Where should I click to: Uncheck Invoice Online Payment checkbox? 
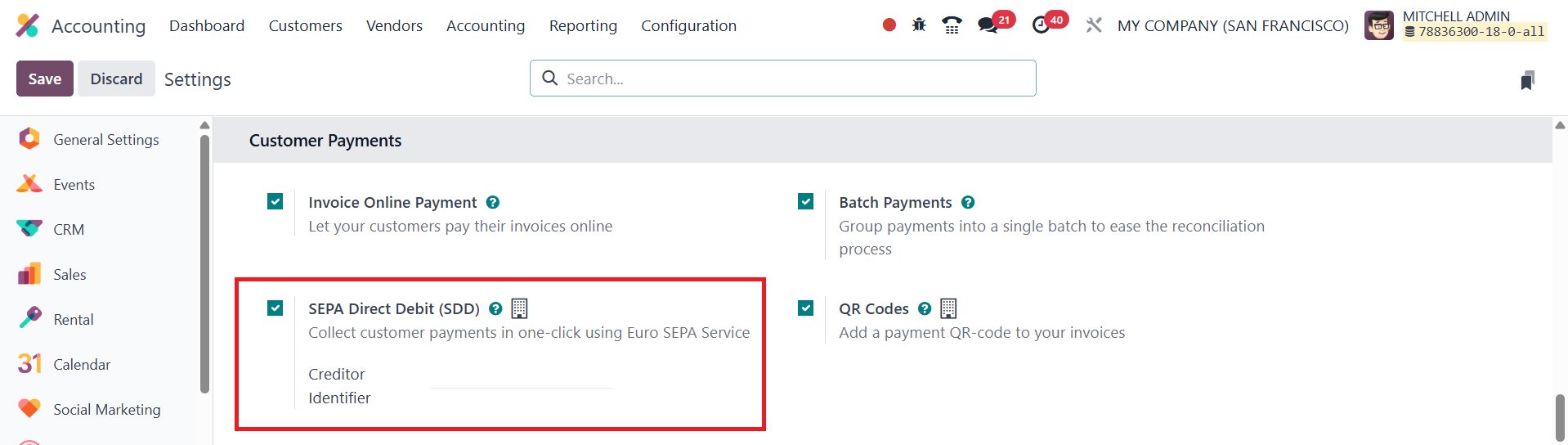point(276,201)
